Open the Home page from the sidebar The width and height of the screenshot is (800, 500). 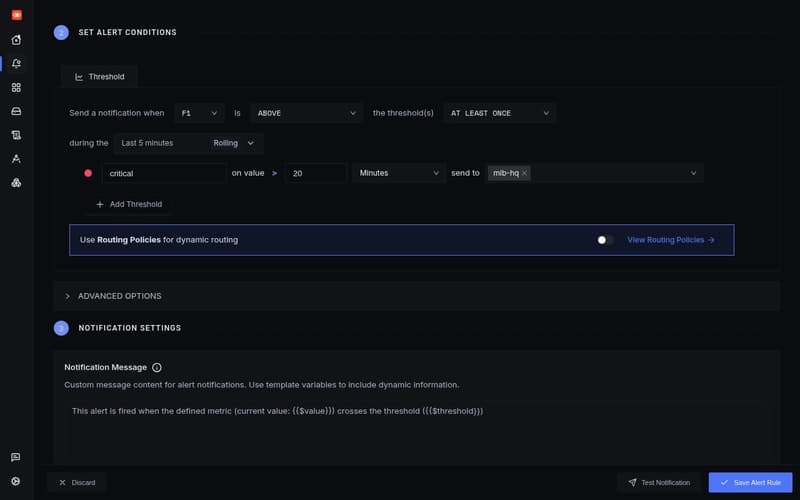(16, 39)
